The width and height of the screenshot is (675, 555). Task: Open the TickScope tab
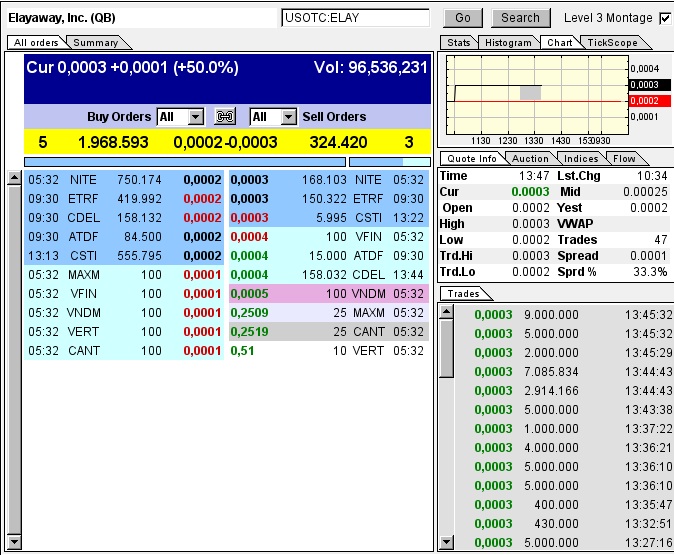pos(612,43)
